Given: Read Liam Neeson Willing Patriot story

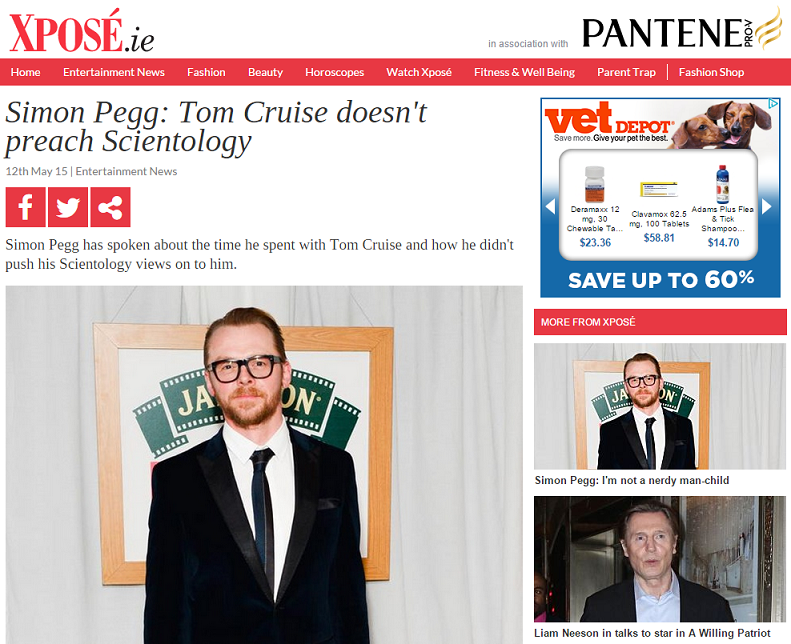Looking at the screenshot, I should pos(652,633).
